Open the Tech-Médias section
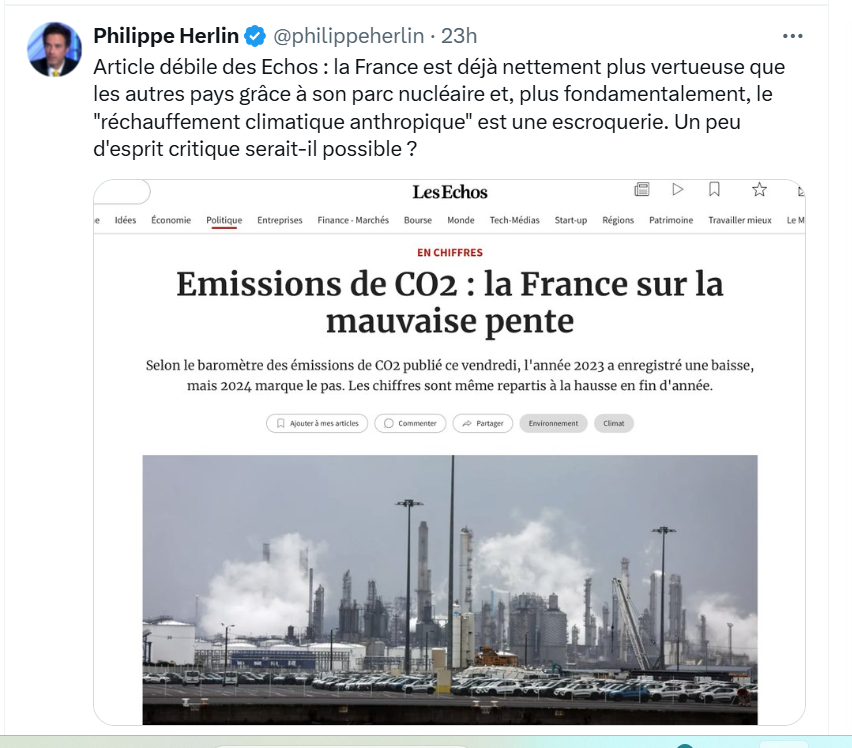The image size is (852, 748). (x=514, y=220)
